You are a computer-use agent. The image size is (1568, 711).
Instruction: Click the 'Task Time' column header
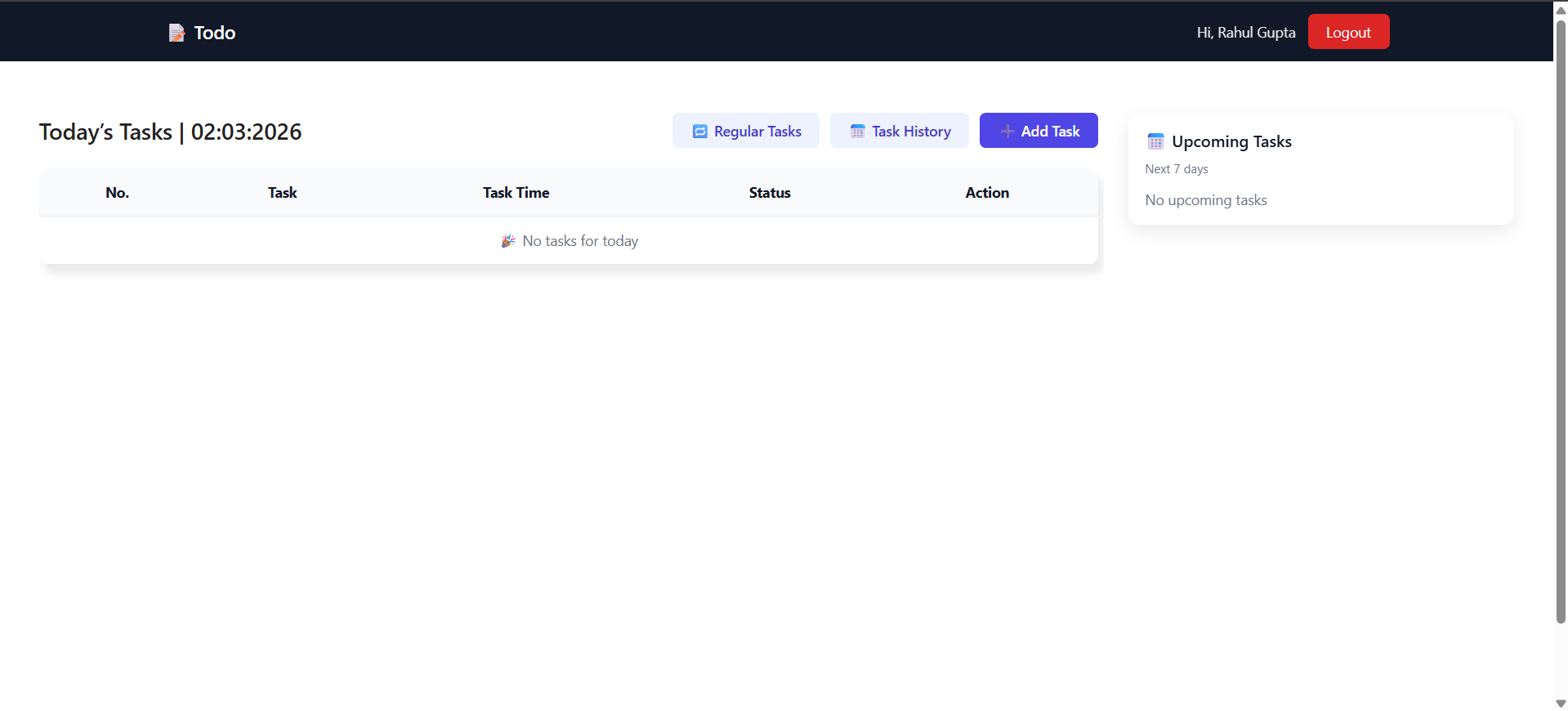point(516,193)
